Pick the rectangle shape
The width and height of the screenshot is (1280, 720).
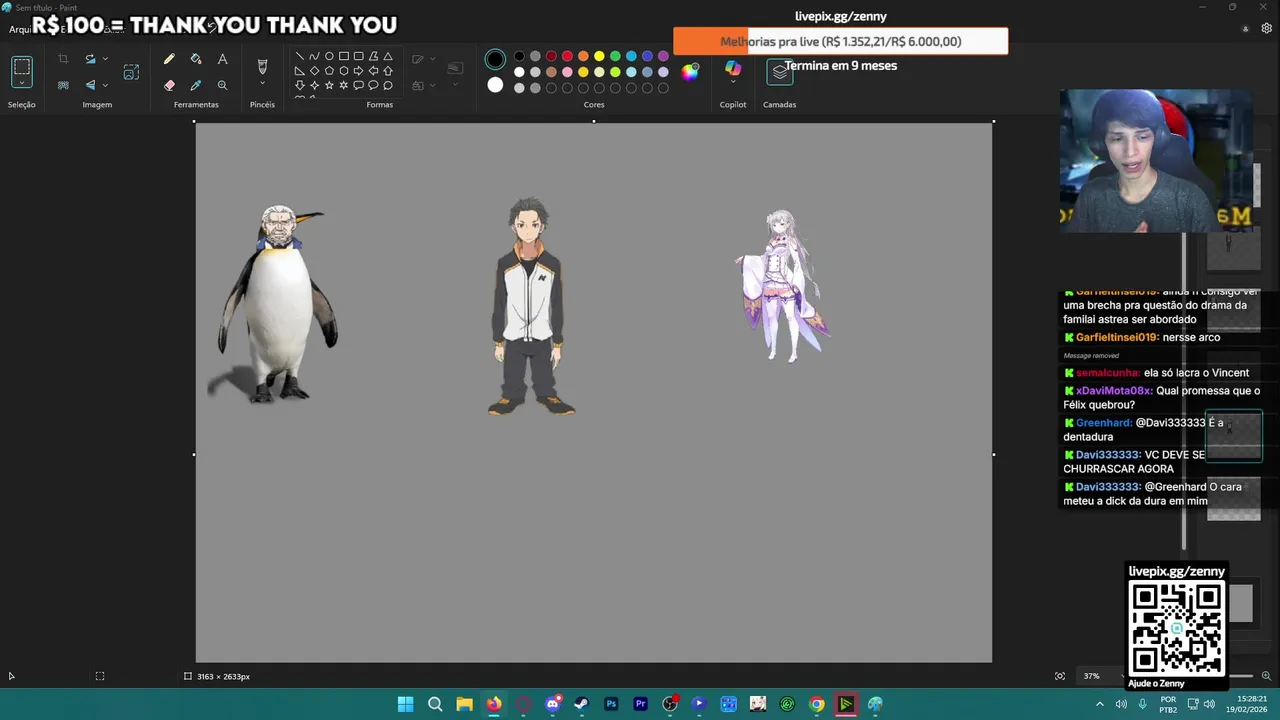click(x=344, y=56)
